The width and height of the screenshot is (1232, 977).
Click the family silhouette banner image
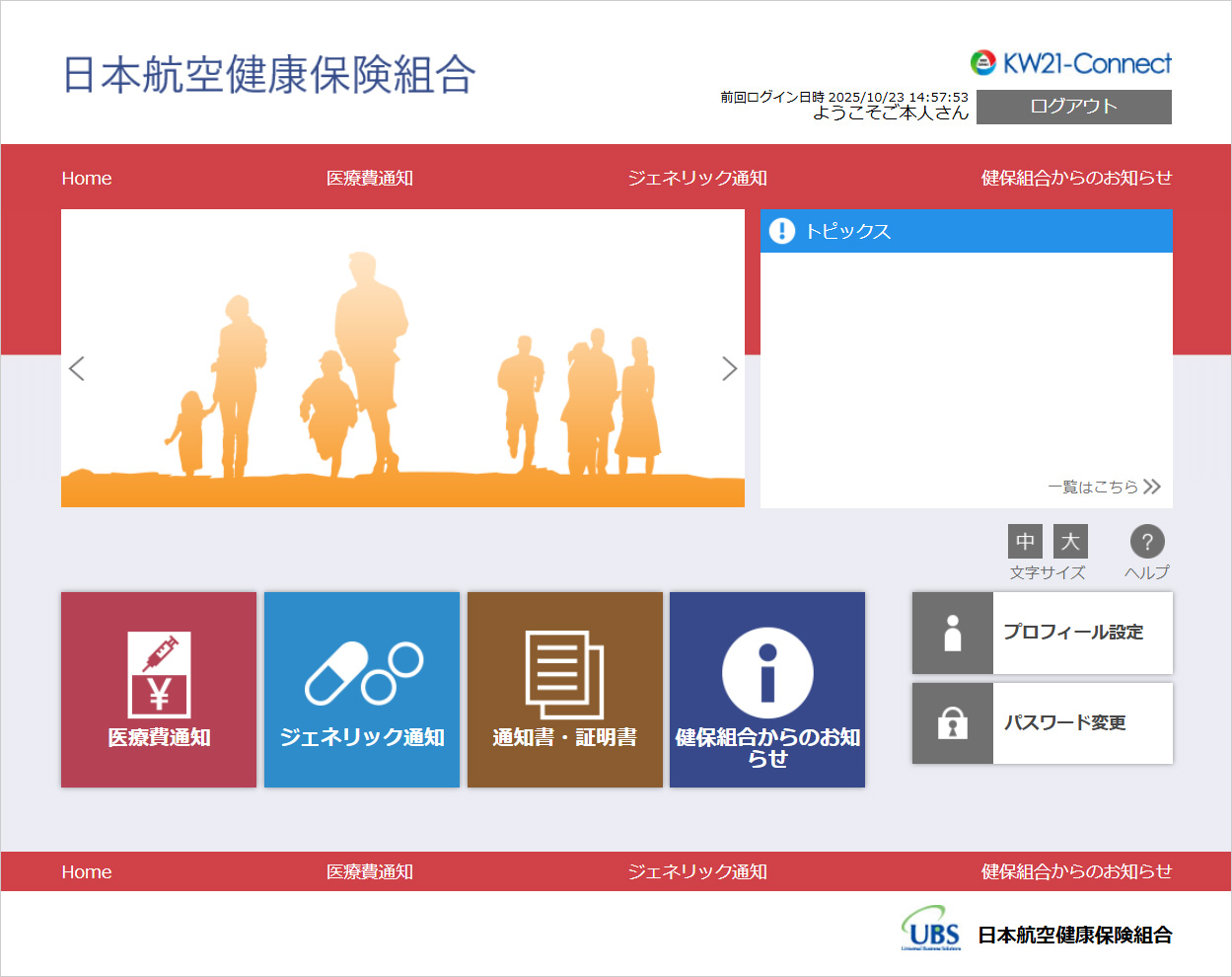[x=402, y=358]
